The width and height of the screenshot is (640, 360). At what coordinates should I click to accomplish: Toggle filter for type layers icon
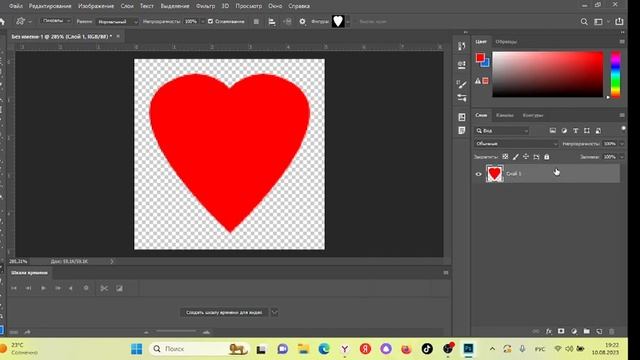[576, 131]
